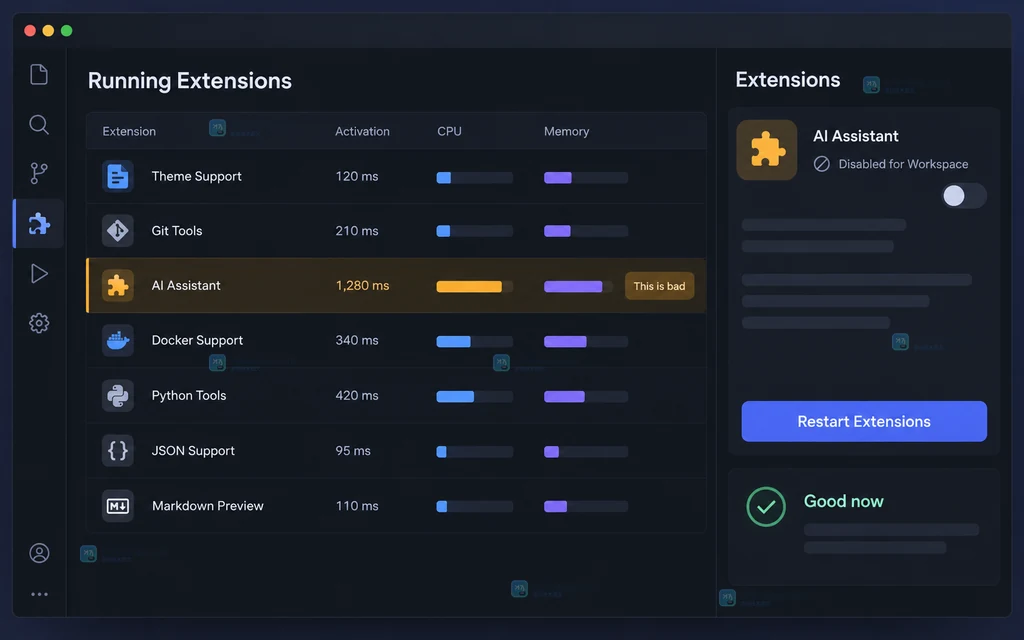Viewport: 1024px width, 640px height.
Task: Toggle the AI Assistant enable switch
Action: [964, 195]
